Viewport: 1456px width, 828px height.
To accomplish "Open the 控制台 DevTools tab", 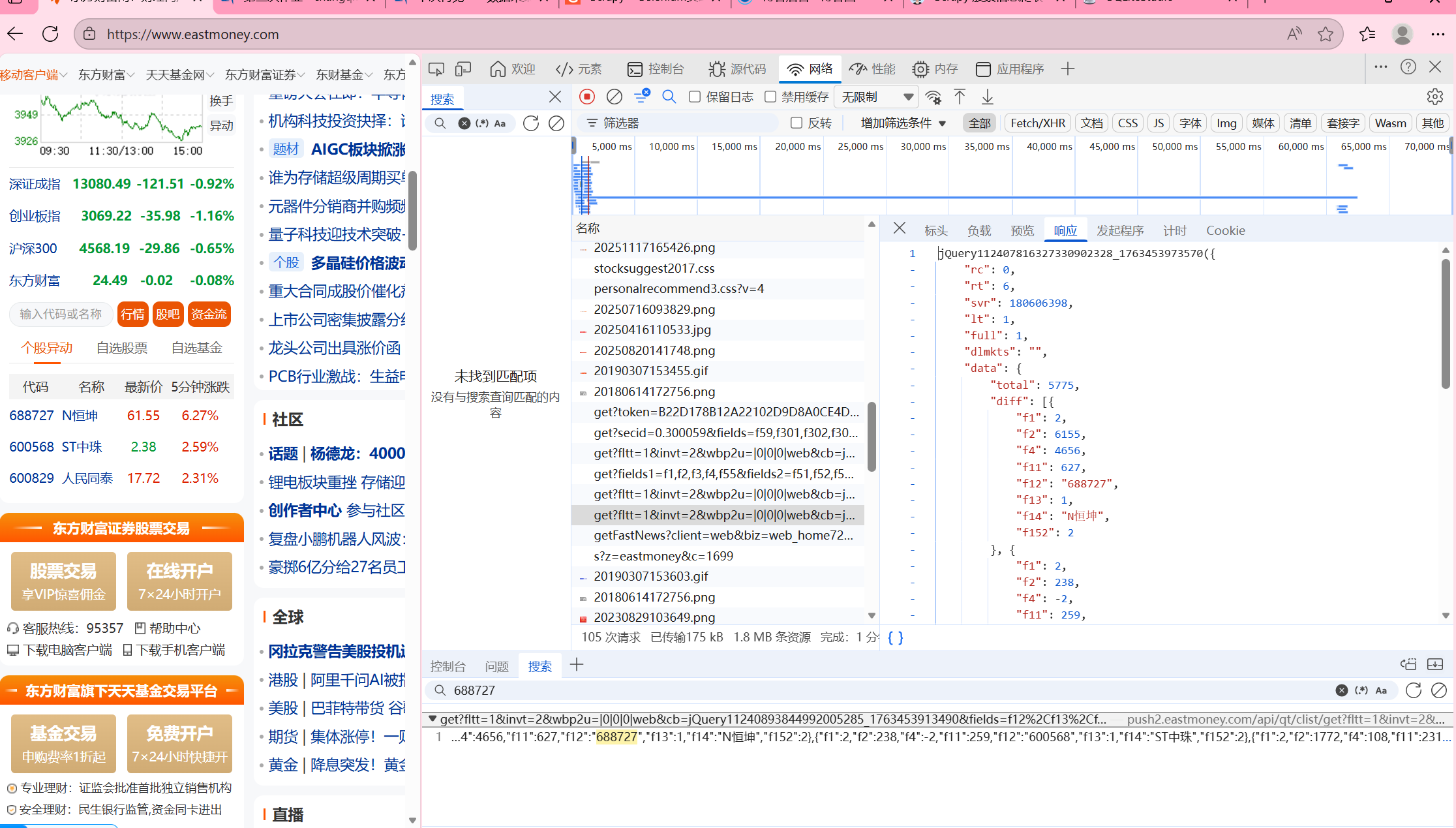I will (x=655, y=69).
